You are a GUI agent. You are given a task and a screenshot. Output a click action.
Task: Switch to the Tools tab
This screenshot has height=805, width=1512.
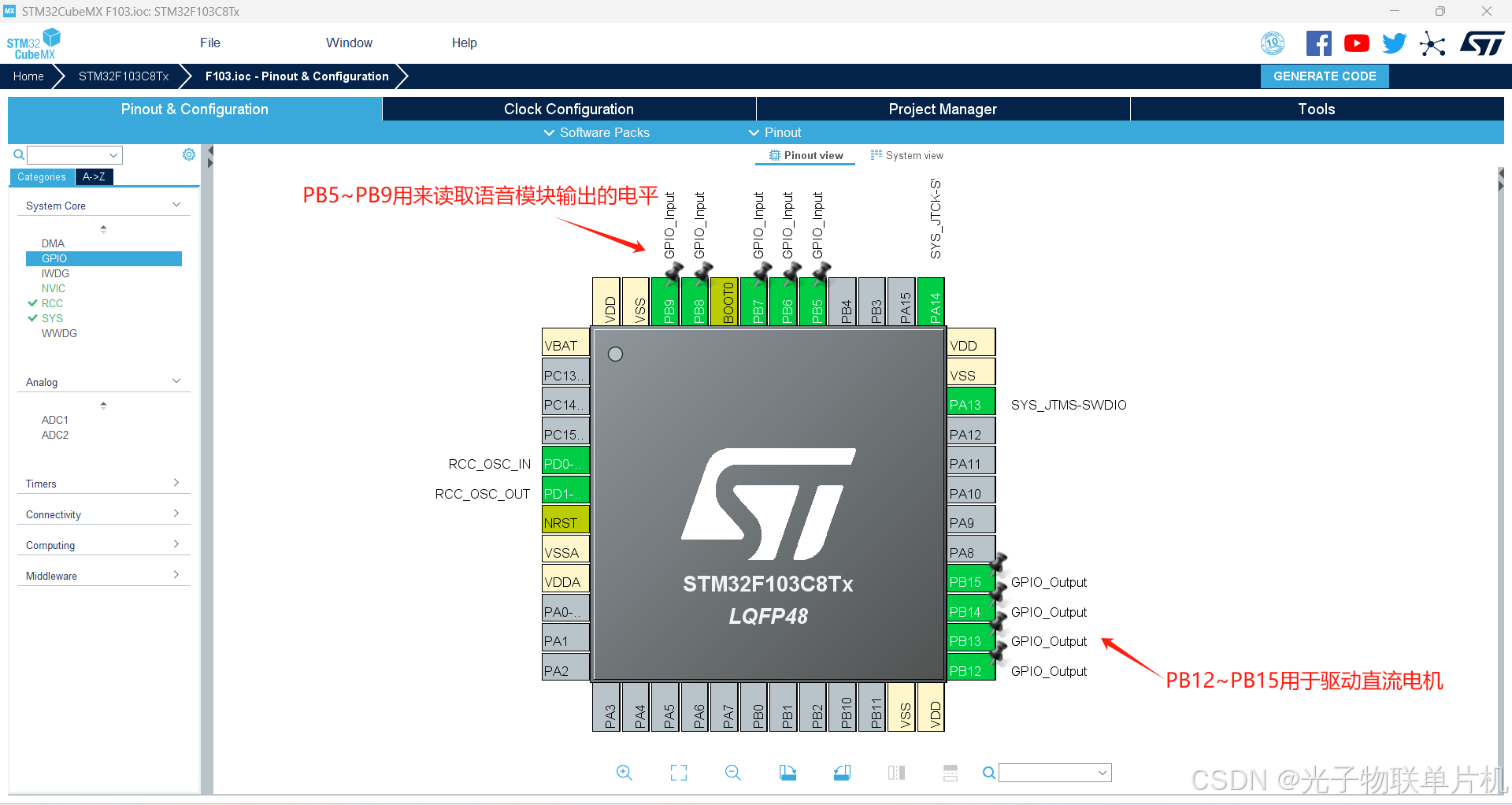1317,109
